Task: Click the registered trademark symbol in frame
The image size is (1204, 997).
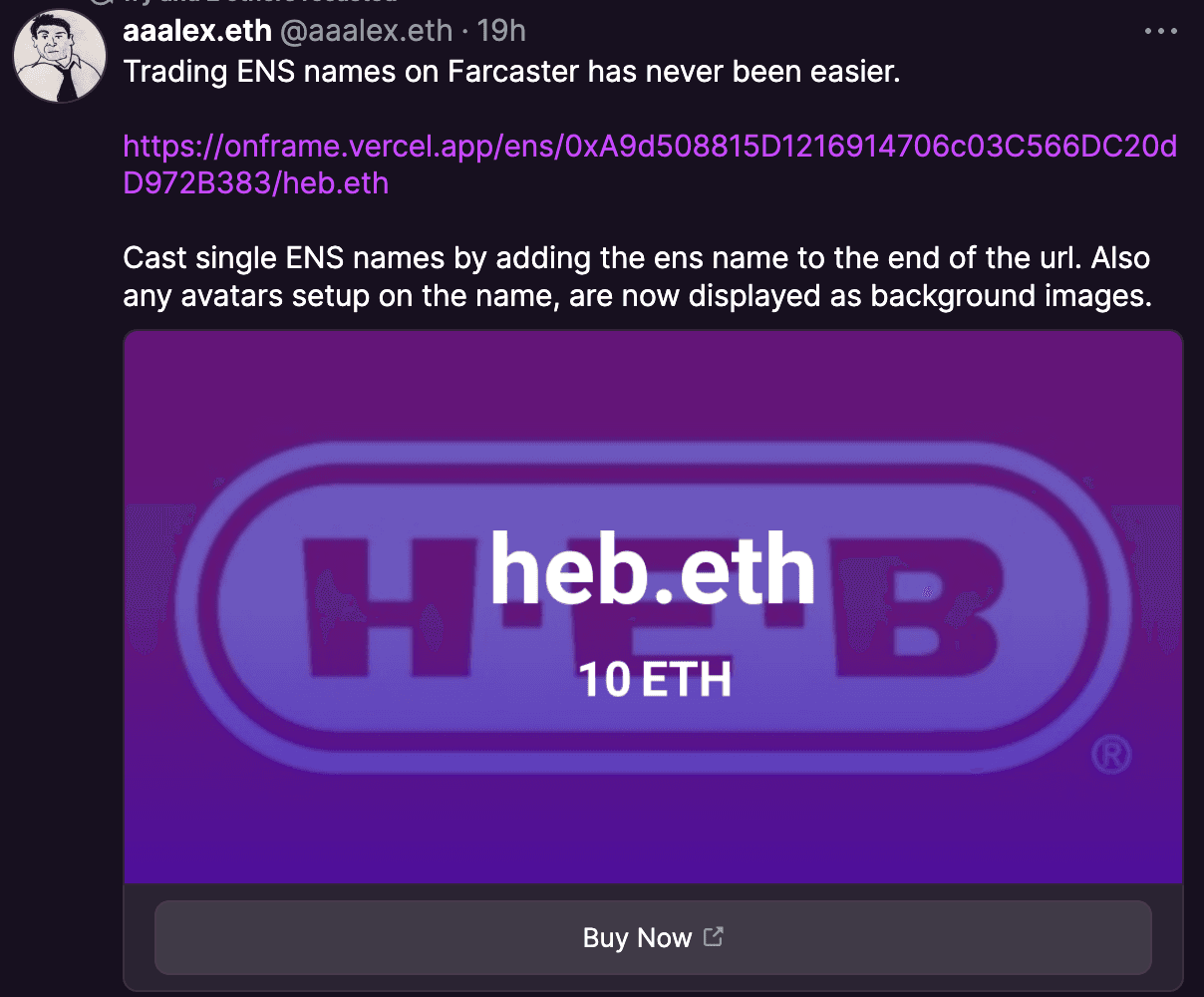Action: [1111, 755]
